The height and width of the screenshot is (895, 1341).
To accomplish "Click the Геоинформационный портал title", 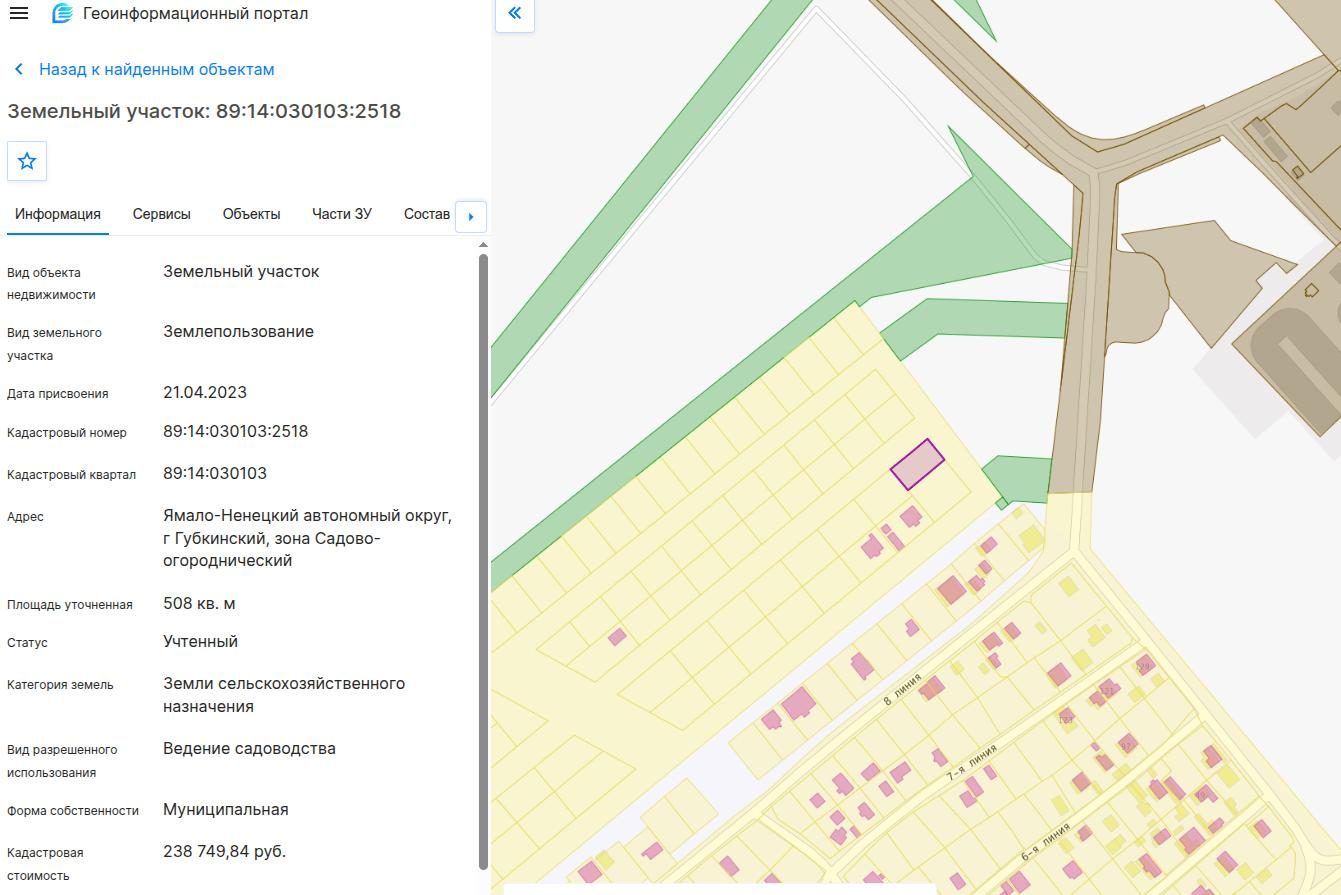I will (196, 14).
